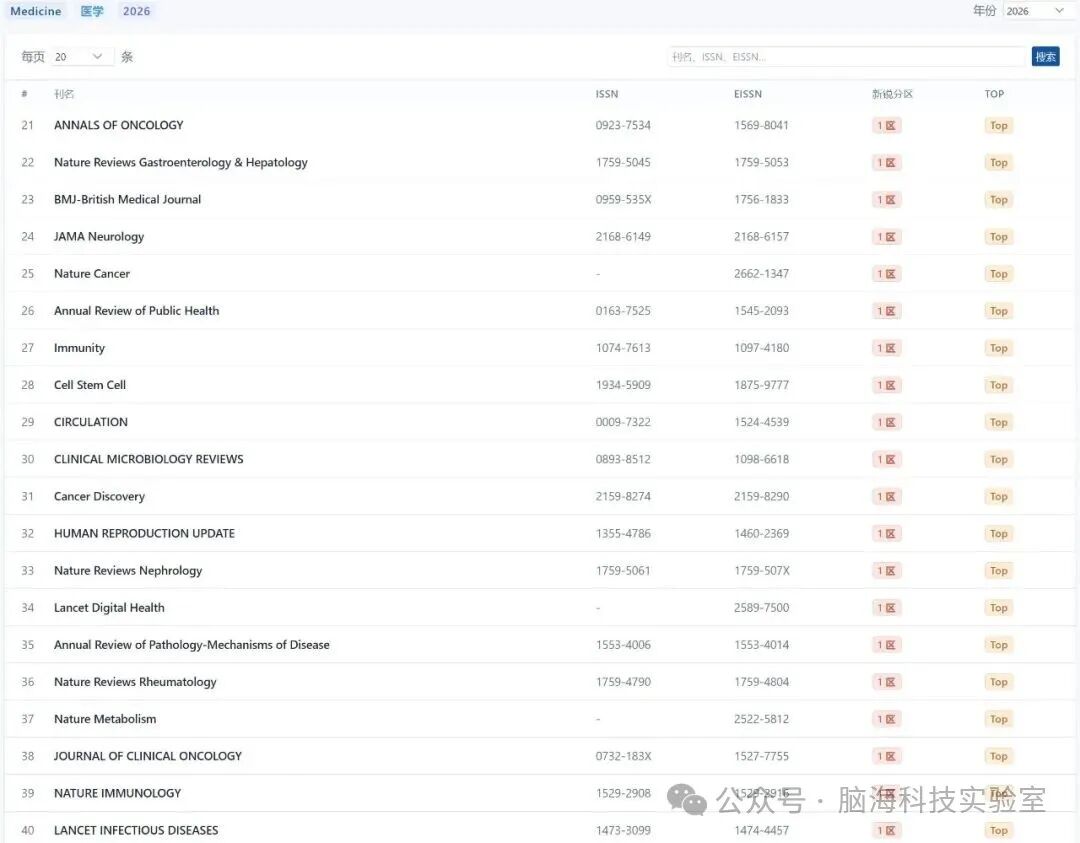The width and height of the screenshot is (1080, 843).
Task: Click EISSN 1759-507X cell
Action: 762,571
